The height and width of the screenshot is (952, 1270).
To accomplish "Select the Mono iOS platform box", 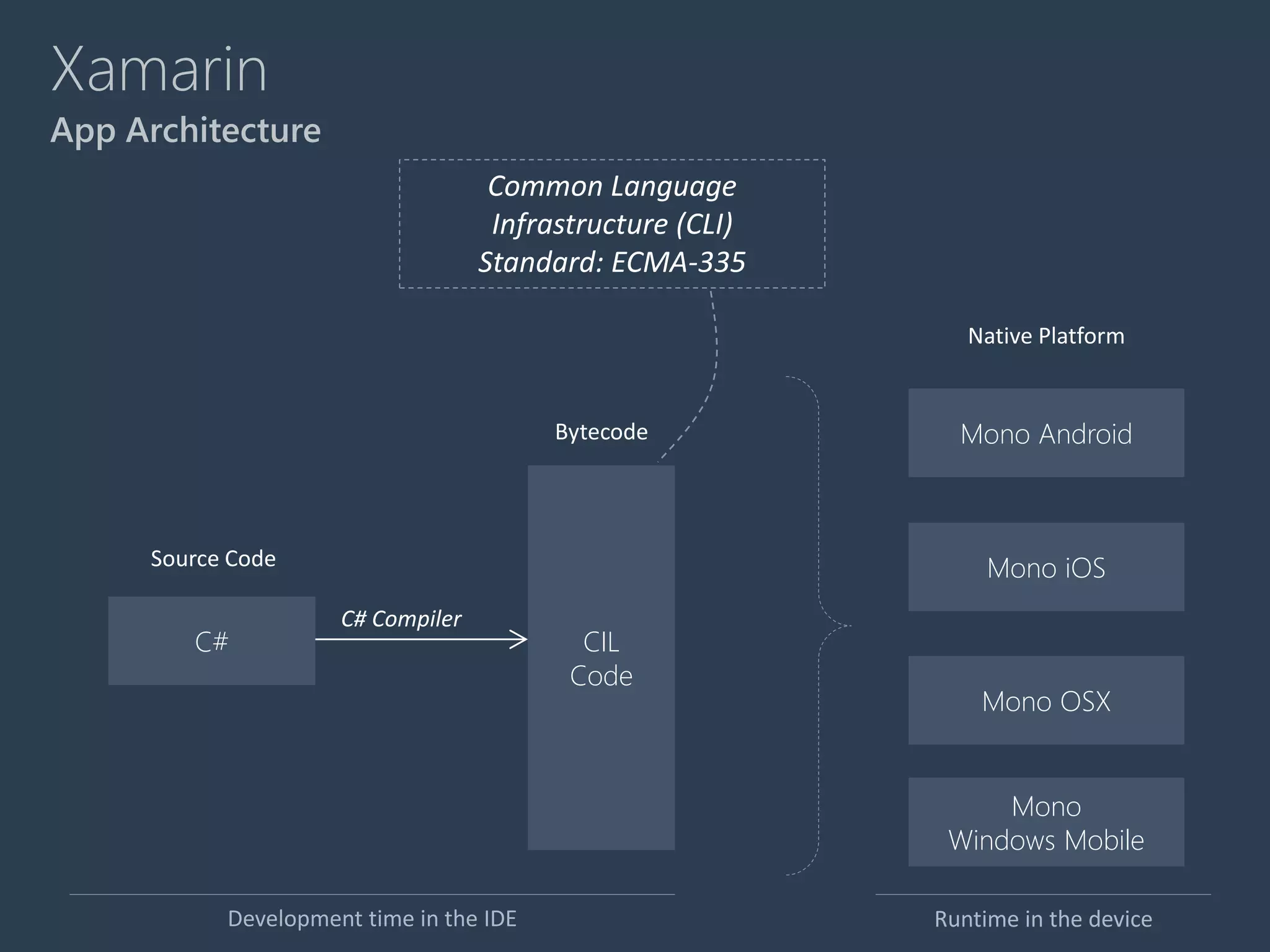I will (x=1046, y=567).
